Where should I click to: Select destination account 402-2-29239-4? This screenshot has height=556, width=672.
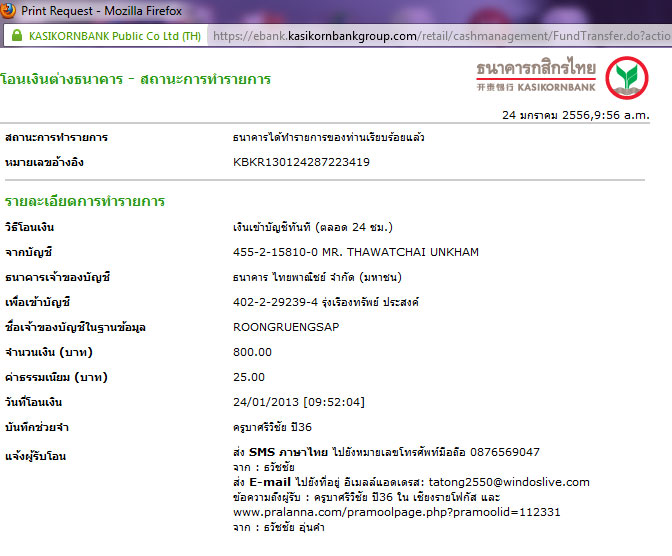pos(276,302)
